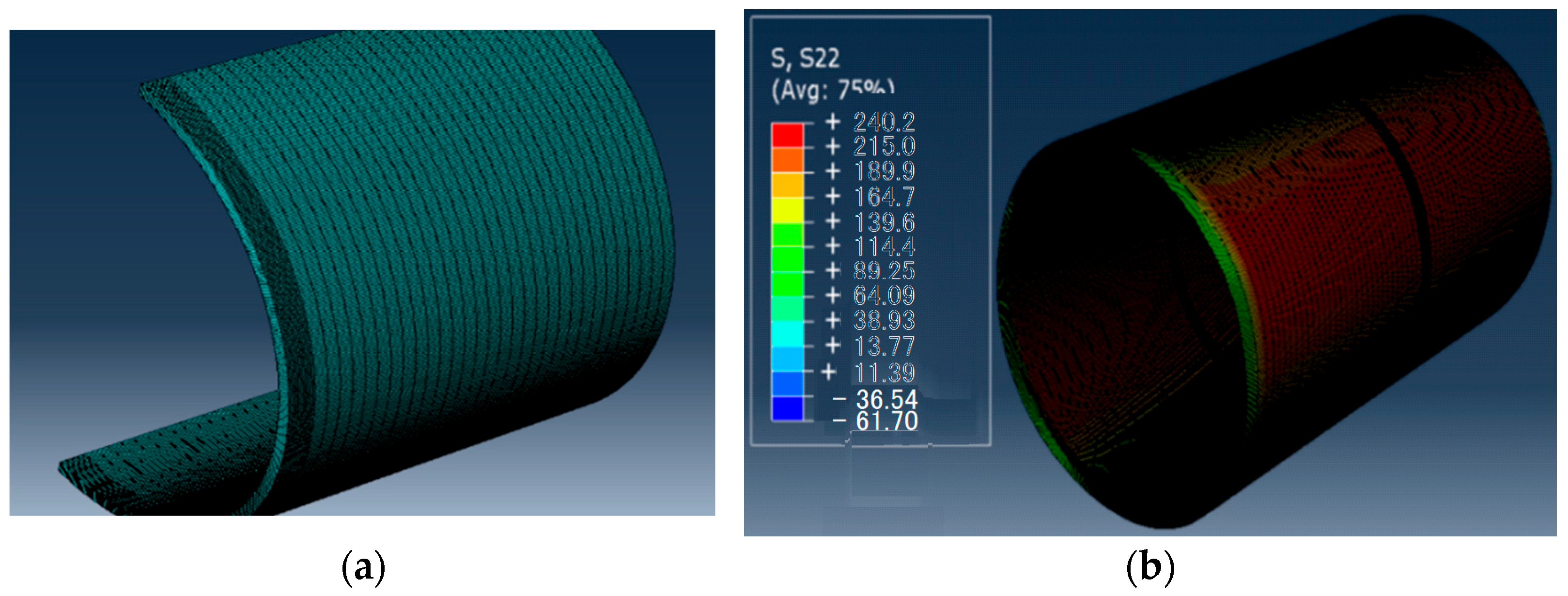The height and width of the screenshot is (596, 1568).
Task: Select the orange legend color band
Action: pyautogui.click(x=787, y=160)
